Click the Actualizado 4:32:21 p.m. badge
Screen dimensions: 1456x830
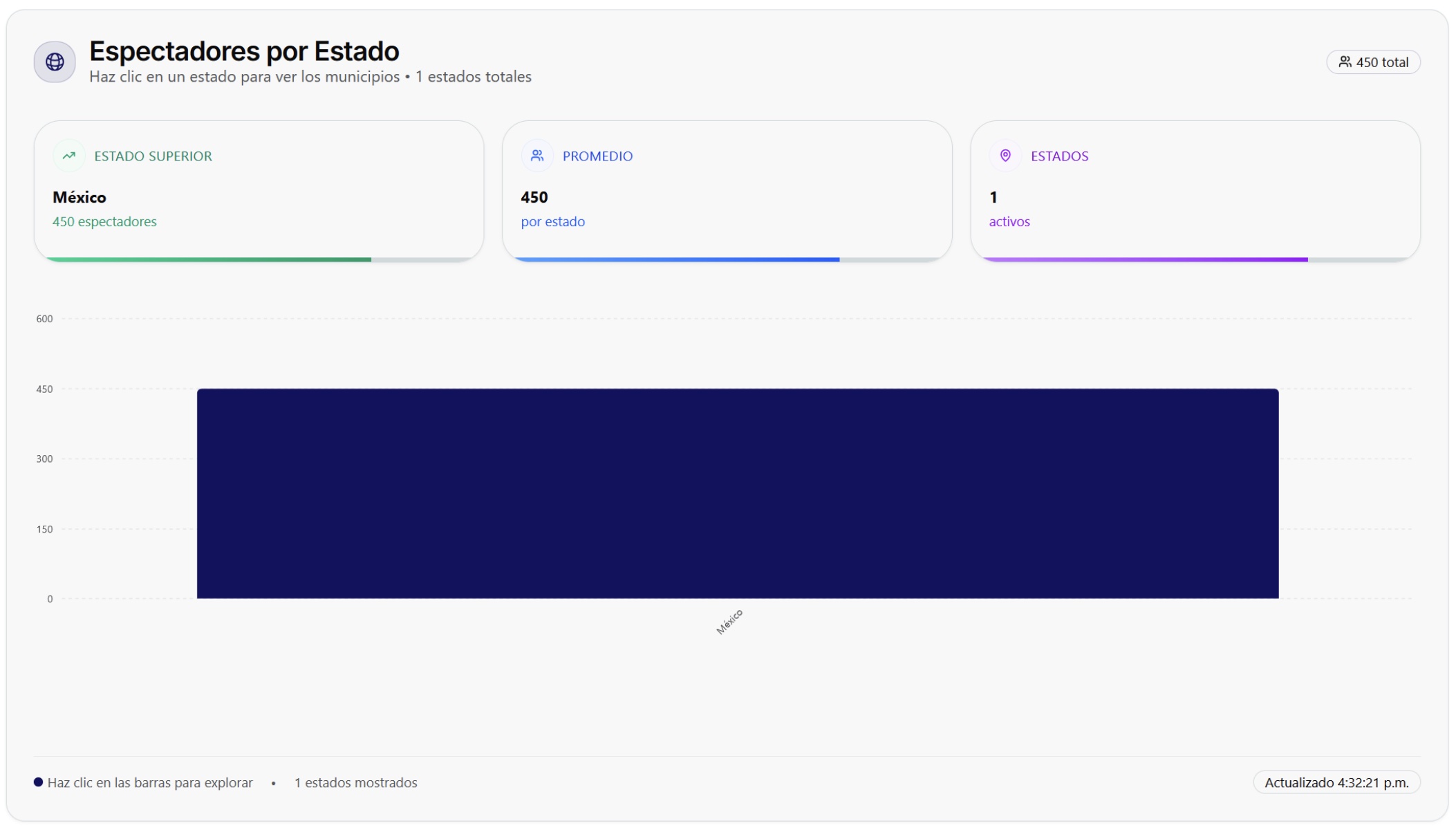coord(1336,782)
